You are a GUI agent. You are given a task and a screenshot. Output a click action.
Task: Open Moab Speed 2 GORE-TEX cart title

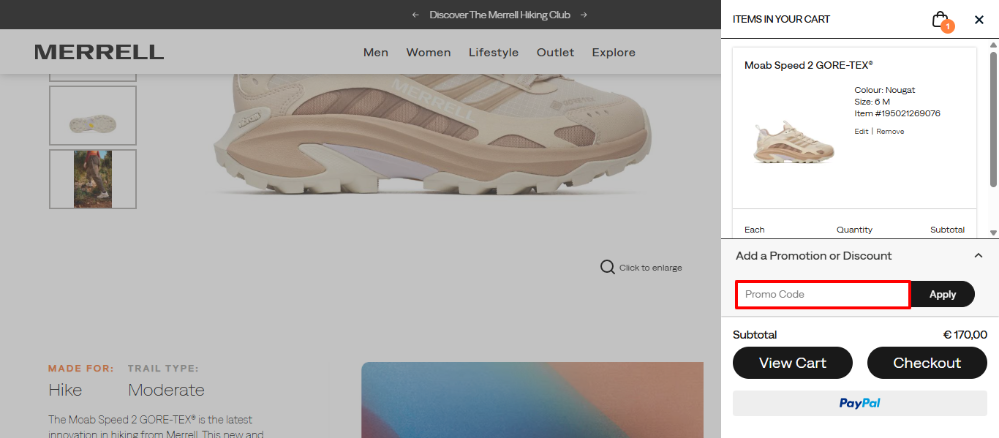(x=809, y=65)
